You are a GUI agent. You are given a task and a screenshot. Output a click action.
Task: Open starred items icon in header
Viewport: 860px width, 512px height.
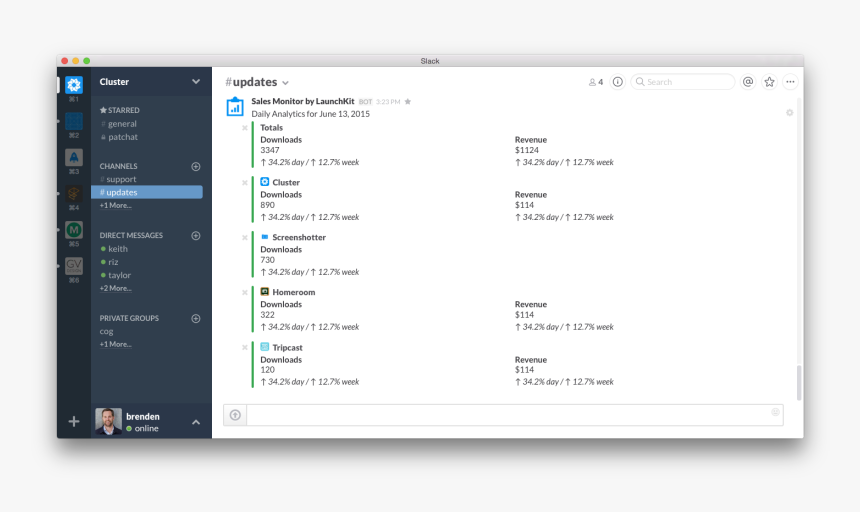770,82
